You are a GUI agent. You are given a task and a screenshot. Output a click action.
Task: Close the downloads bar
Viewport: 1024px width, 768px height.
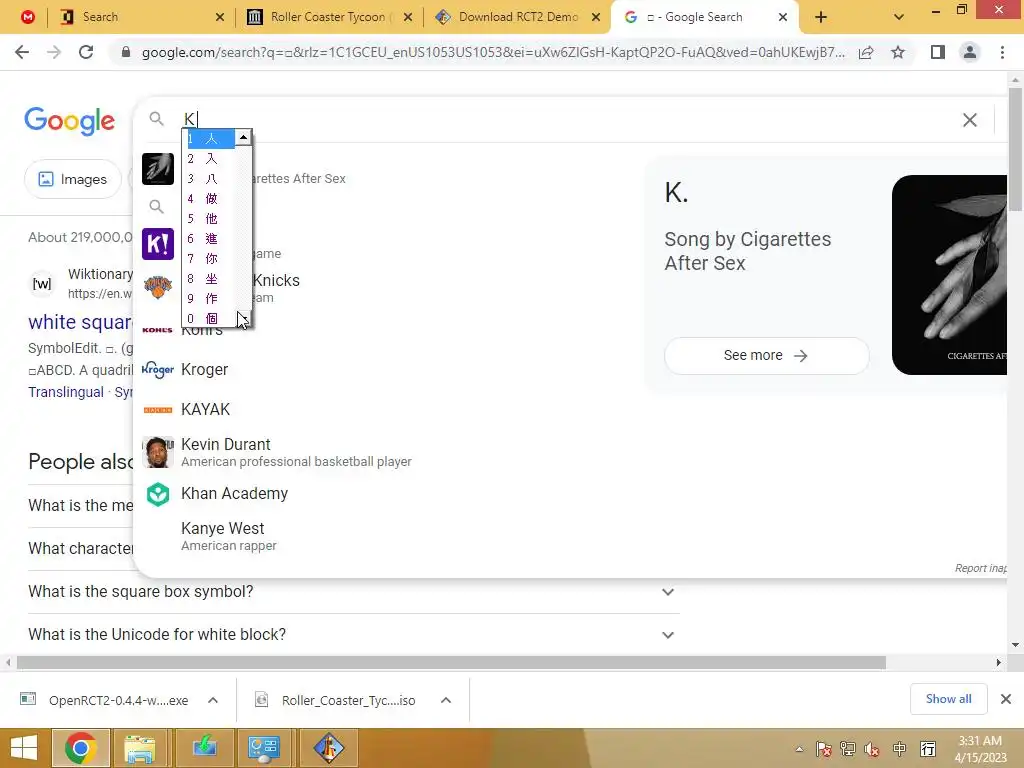point(1006,699)
